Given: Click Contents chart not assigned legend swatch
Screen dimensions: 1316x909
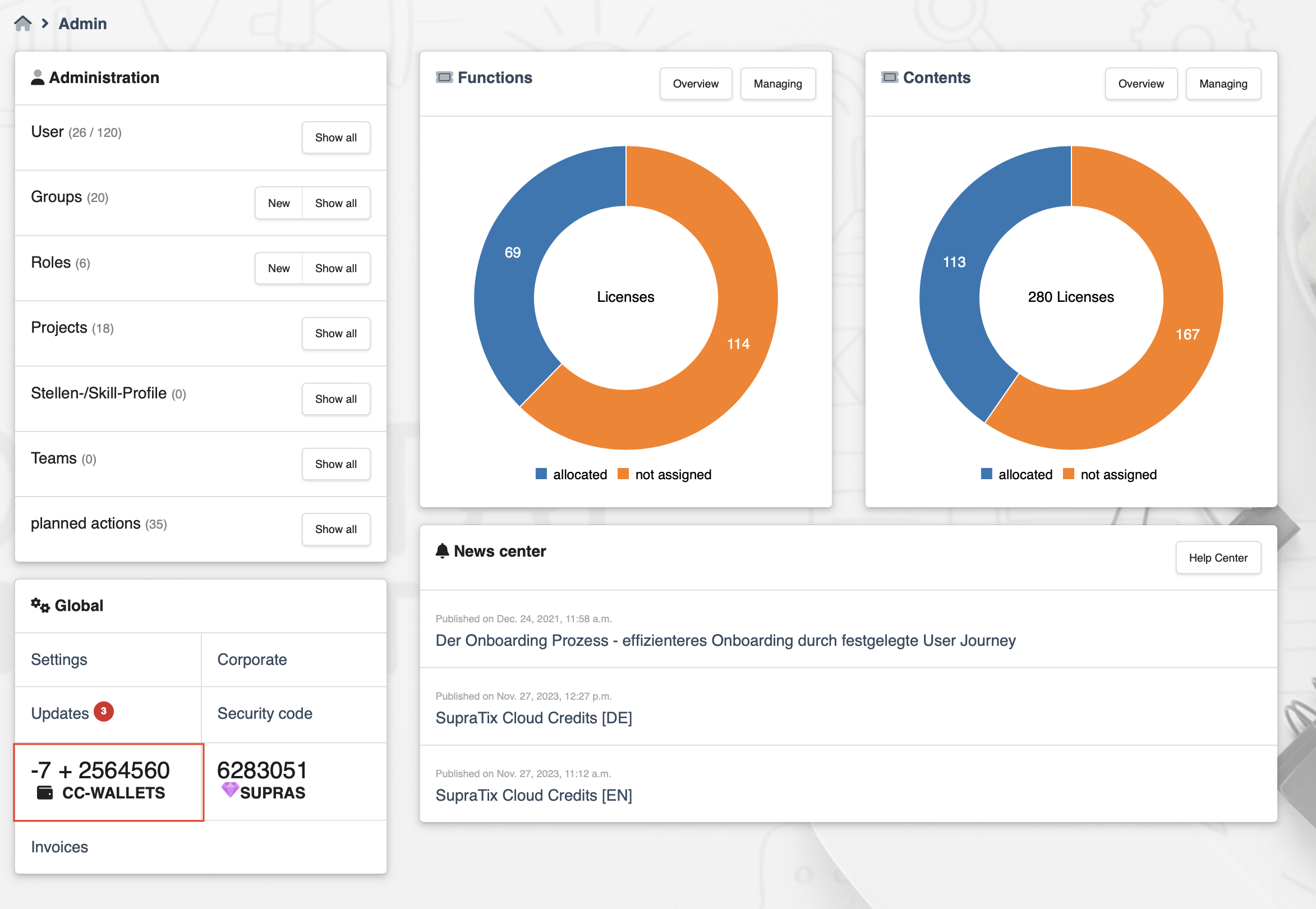Looking at the screenshot, I should click(1068, 474).
